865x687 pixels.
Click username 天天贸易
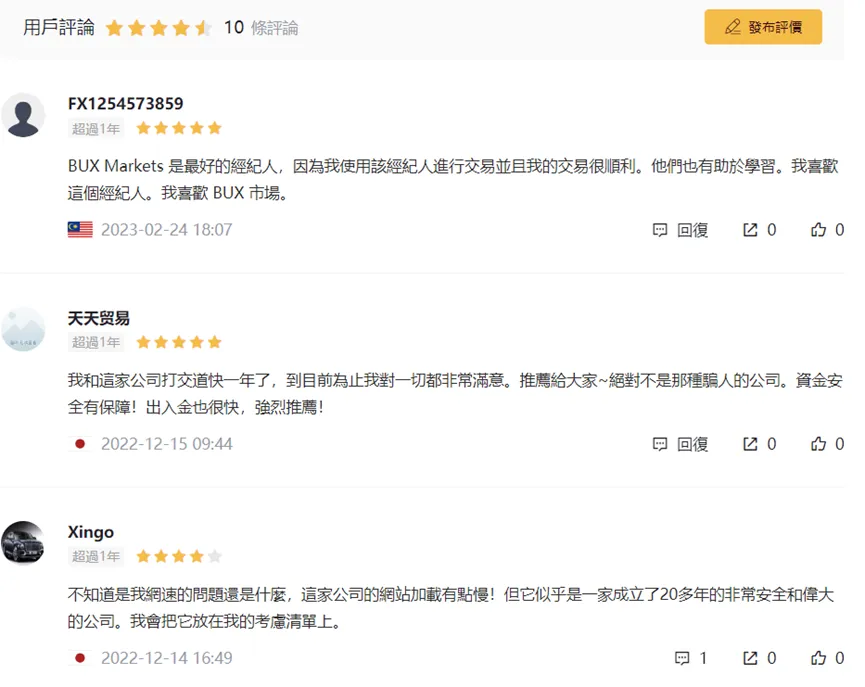click(98, 318)
